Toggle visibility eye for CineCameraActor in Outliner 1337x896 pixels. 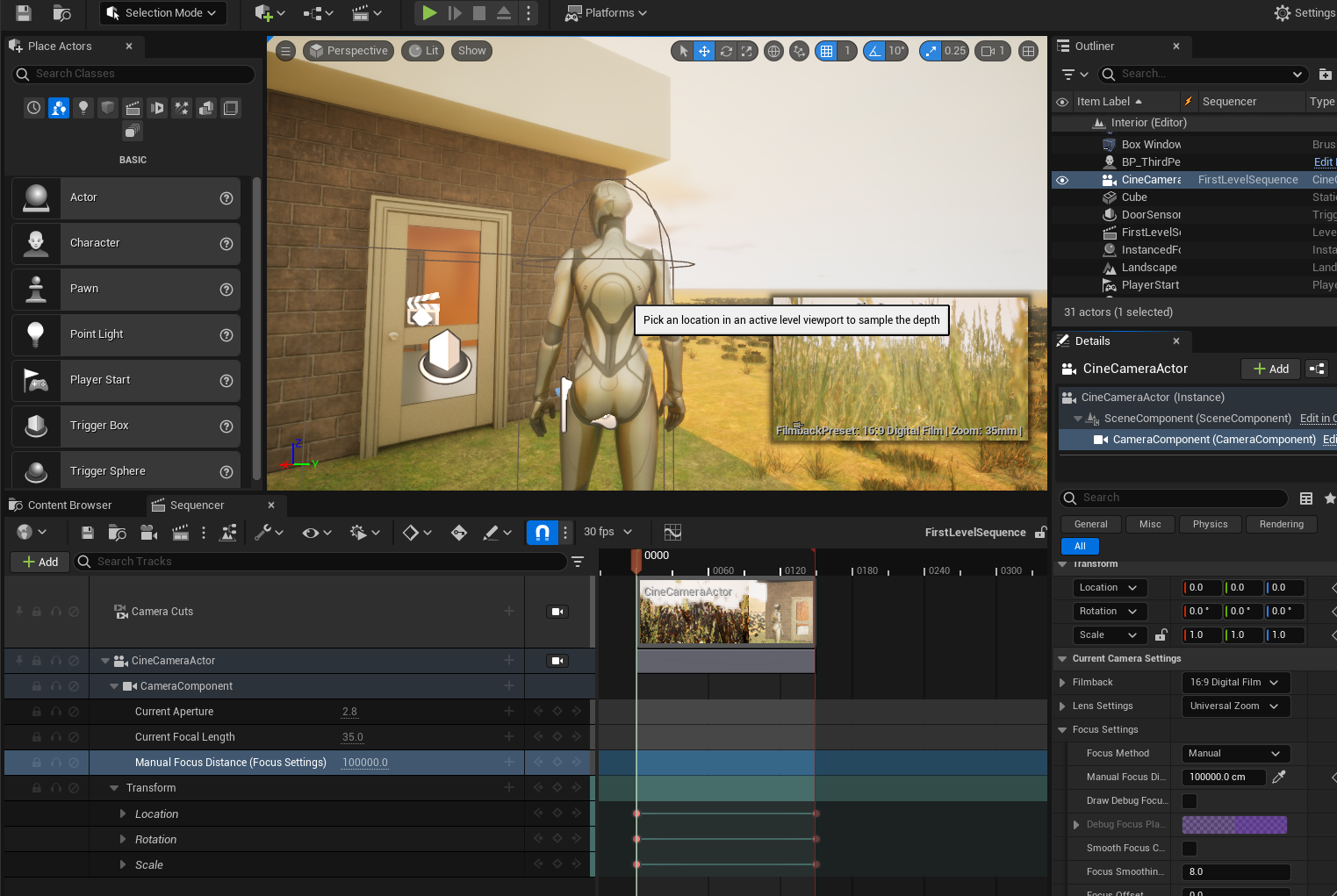1062,180
